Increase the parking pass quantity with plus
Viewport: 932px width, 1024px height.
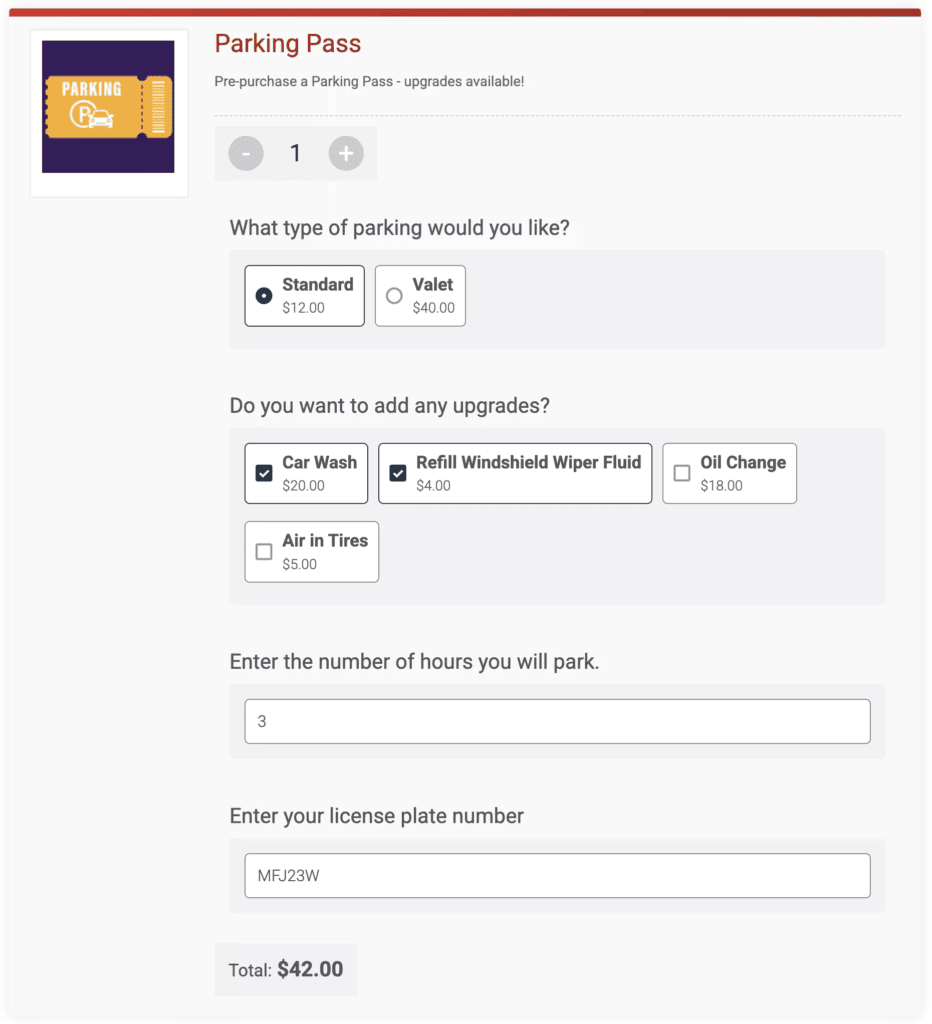(x=346, y=153)
